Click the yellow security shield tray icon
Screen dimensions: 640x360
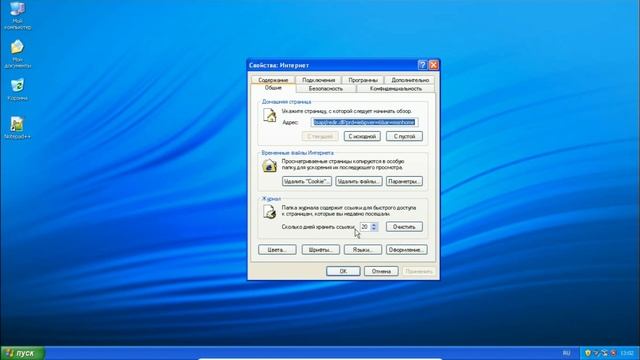(588, 353)
